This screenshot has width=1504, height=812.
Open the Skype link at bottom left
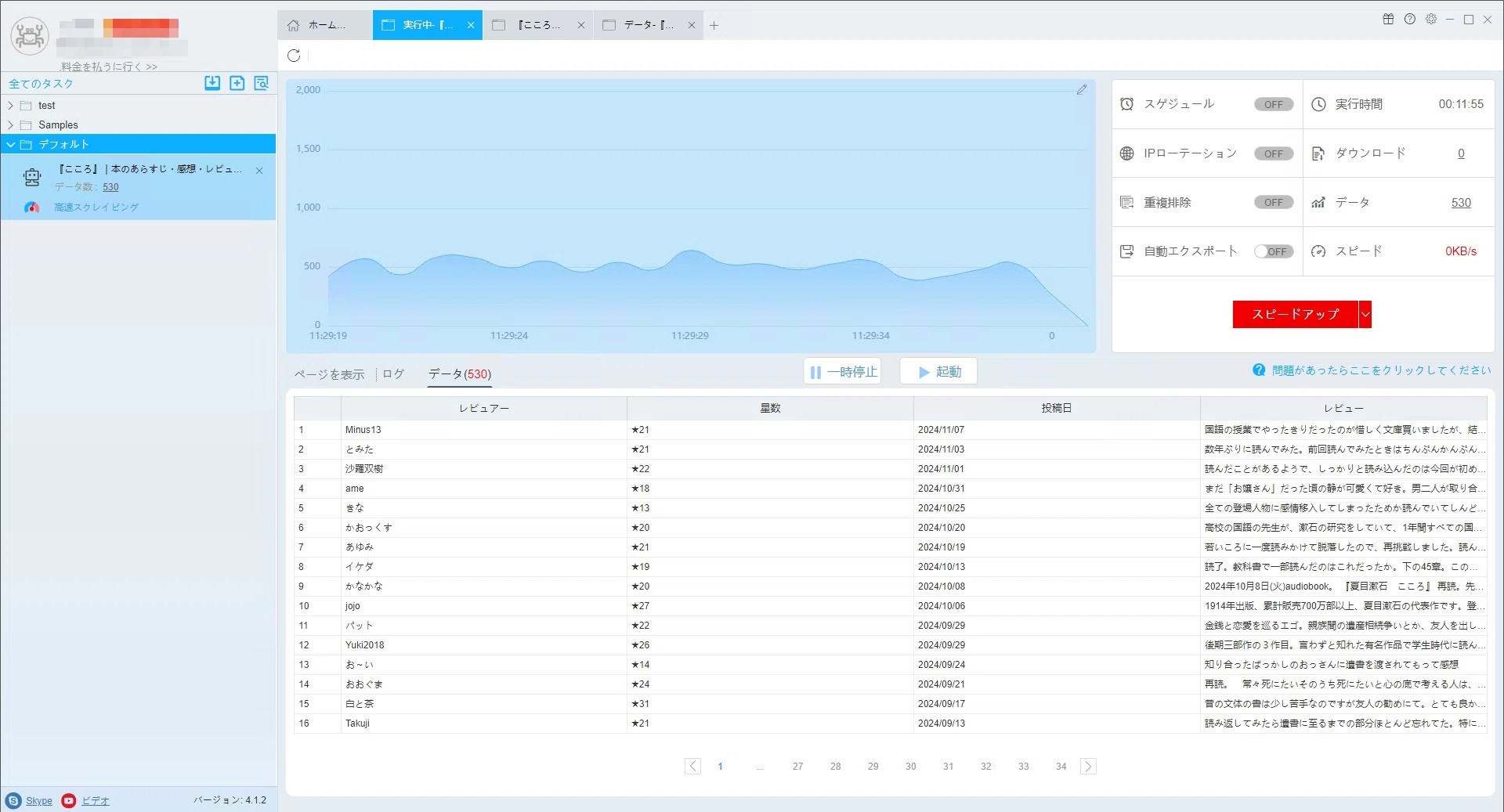click(39, 801)
